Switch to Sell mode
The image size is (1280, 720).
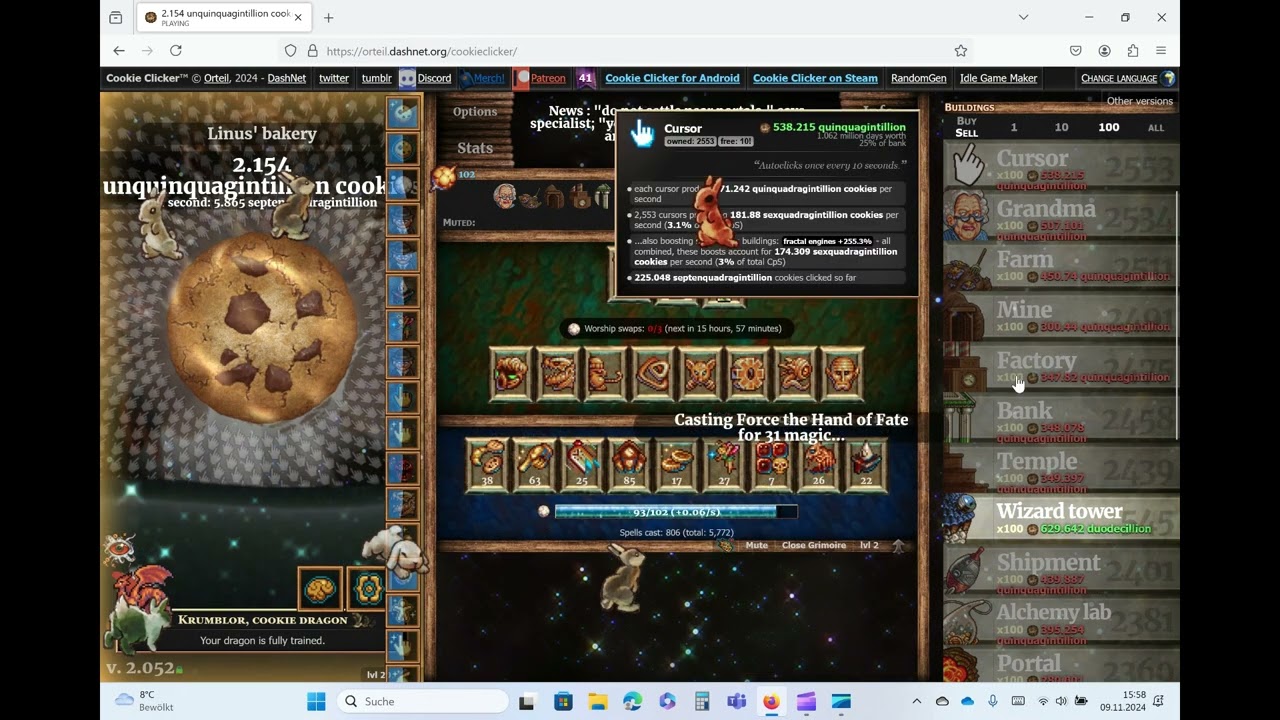point(967,133)
